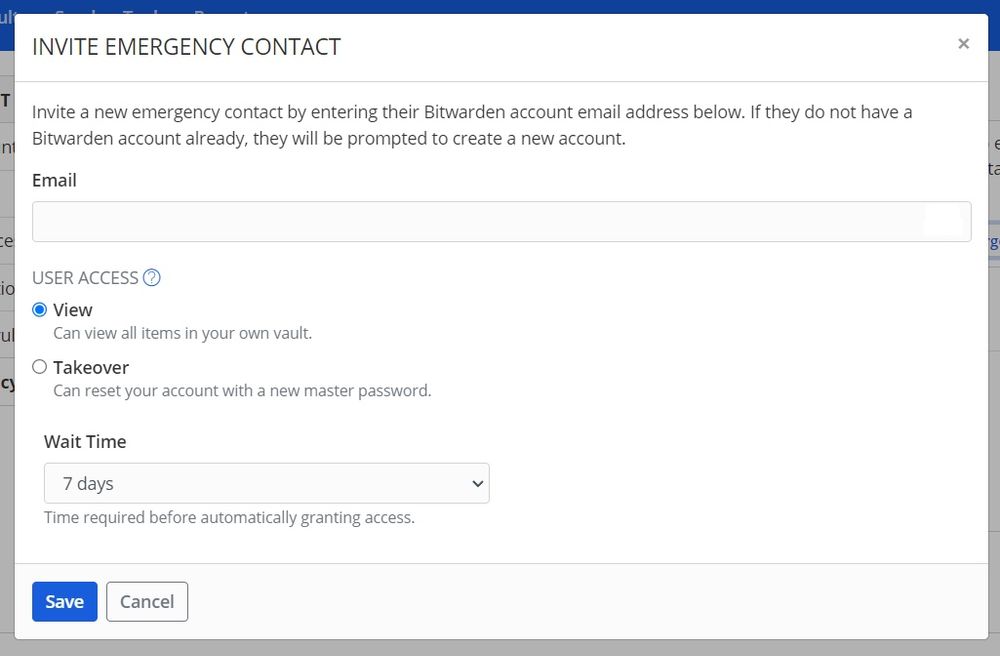Save the emergency contact invitation
The image size is (1000, 656).
tap(64, 601)
